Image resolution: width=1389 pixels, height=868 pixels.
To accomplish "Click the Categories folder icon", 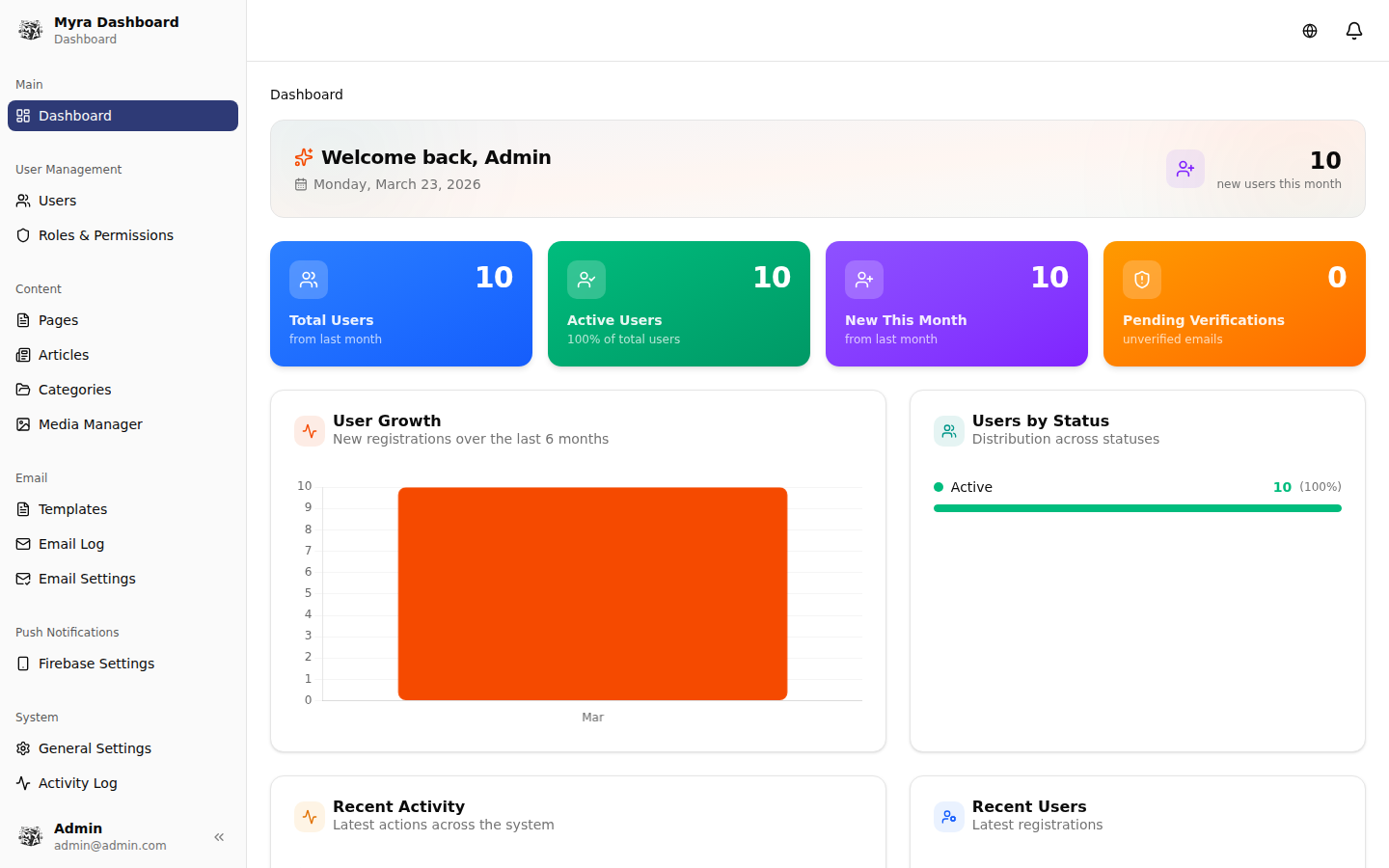I will click(23, 390).
